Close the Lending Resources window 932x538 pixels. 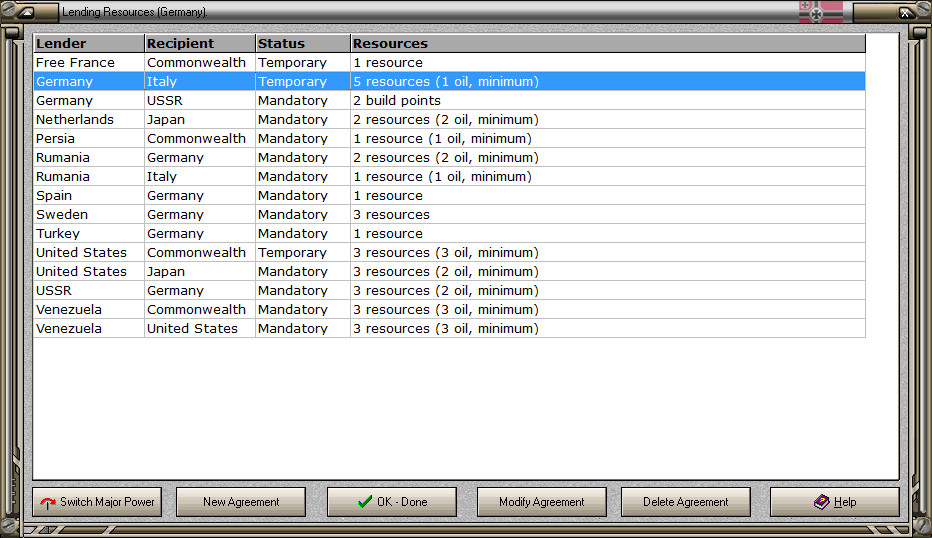click(x=905, y=12)
